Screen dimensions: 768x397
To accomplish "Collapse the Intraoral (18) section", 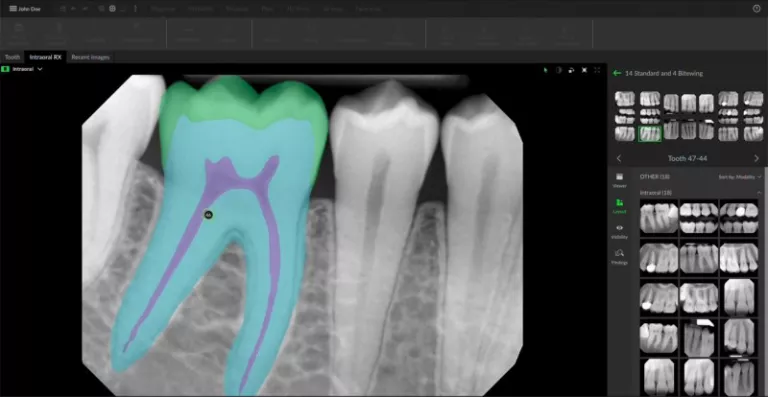I will (759, 193).
